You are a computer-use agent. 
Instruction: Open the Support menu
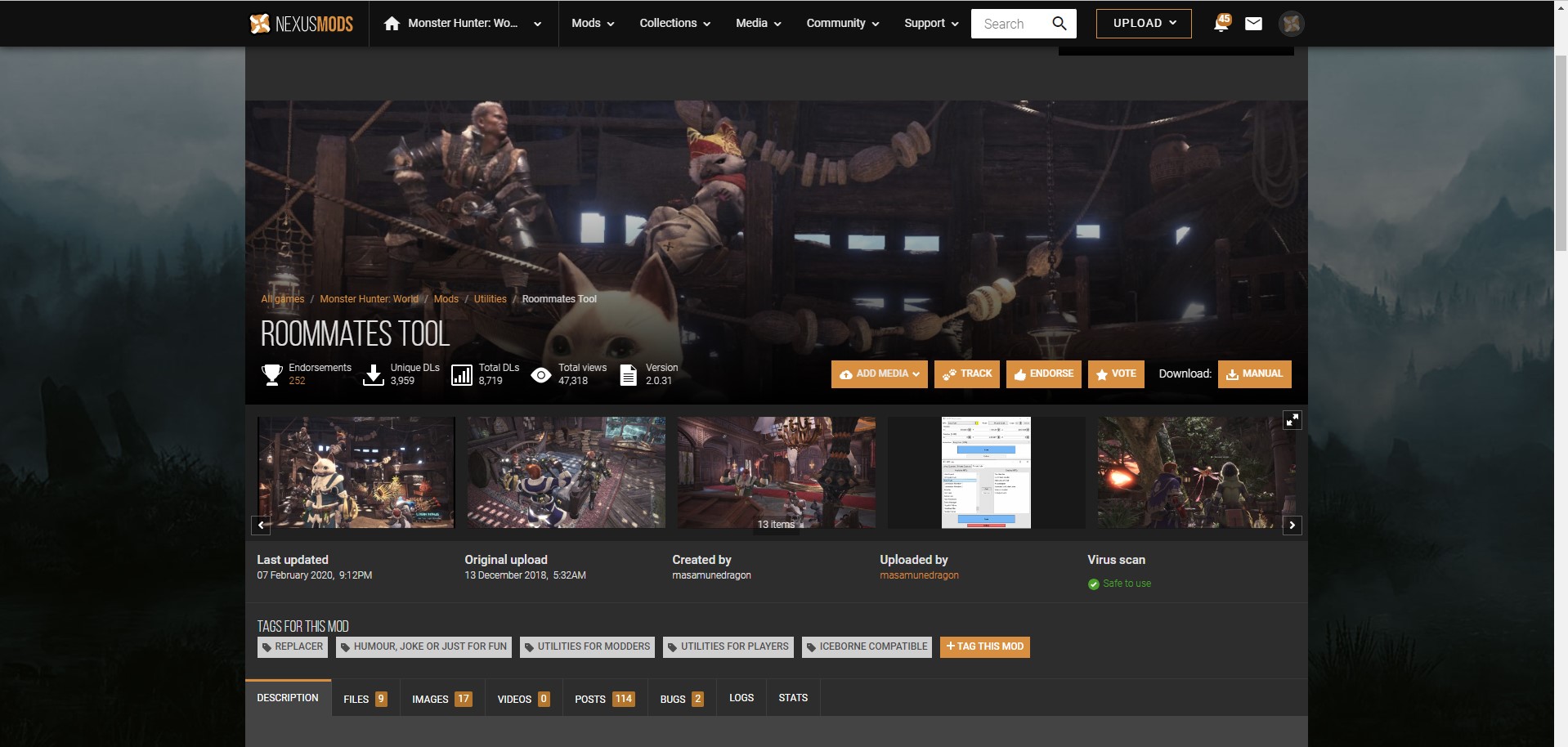931,24
